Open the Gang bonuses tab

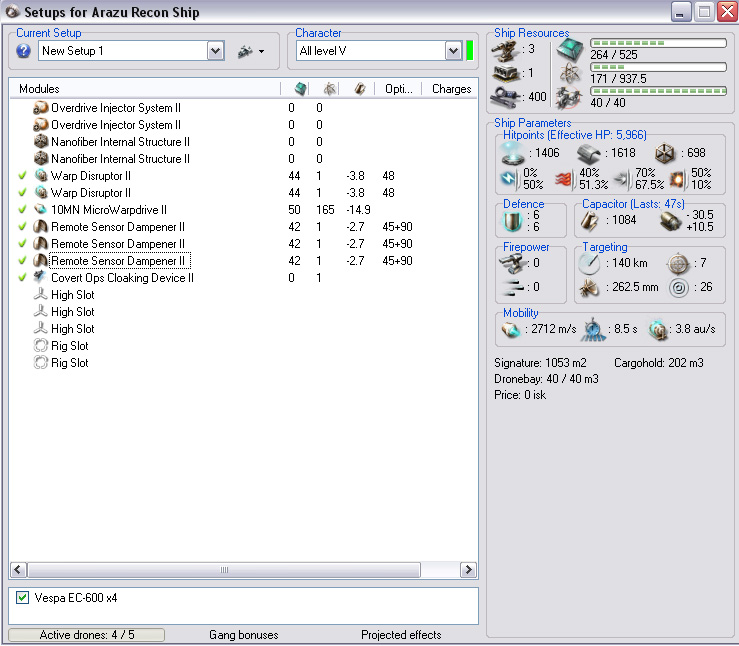coord(244,635)
